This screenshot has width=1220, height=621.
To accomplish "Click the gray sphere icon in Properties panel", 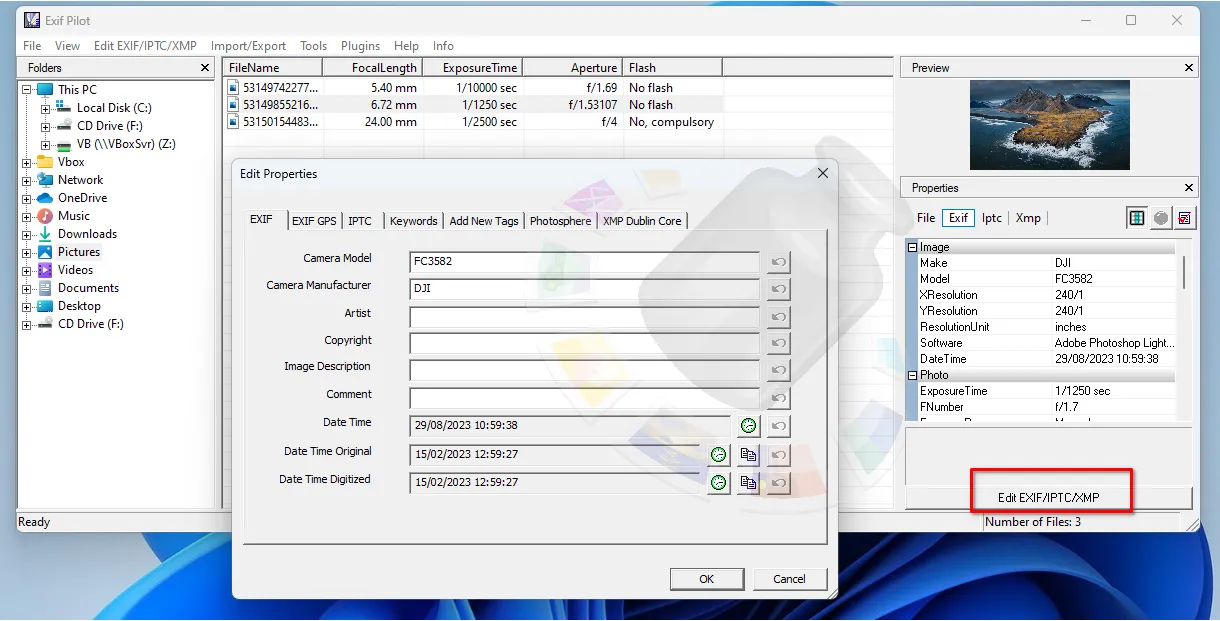I will [1161, 218].
